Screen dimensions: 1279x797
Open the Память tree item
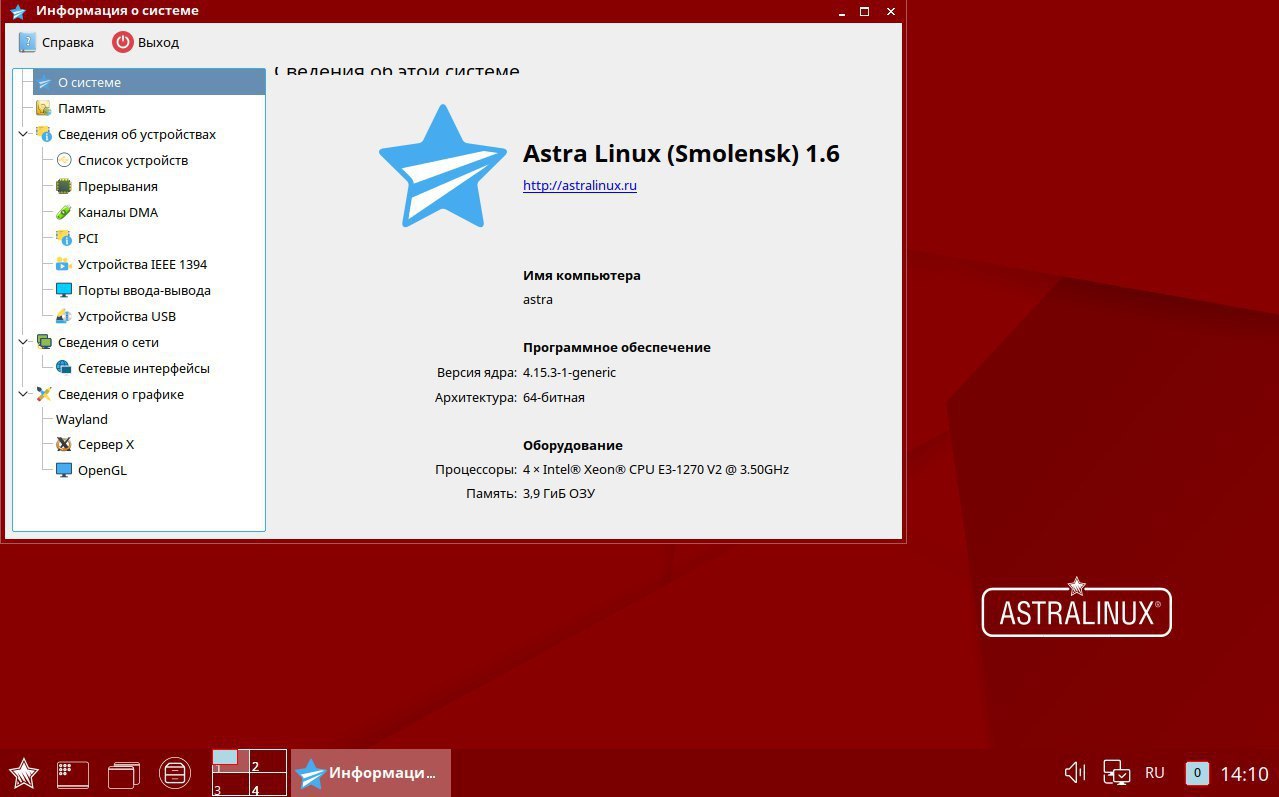point(81,109)
